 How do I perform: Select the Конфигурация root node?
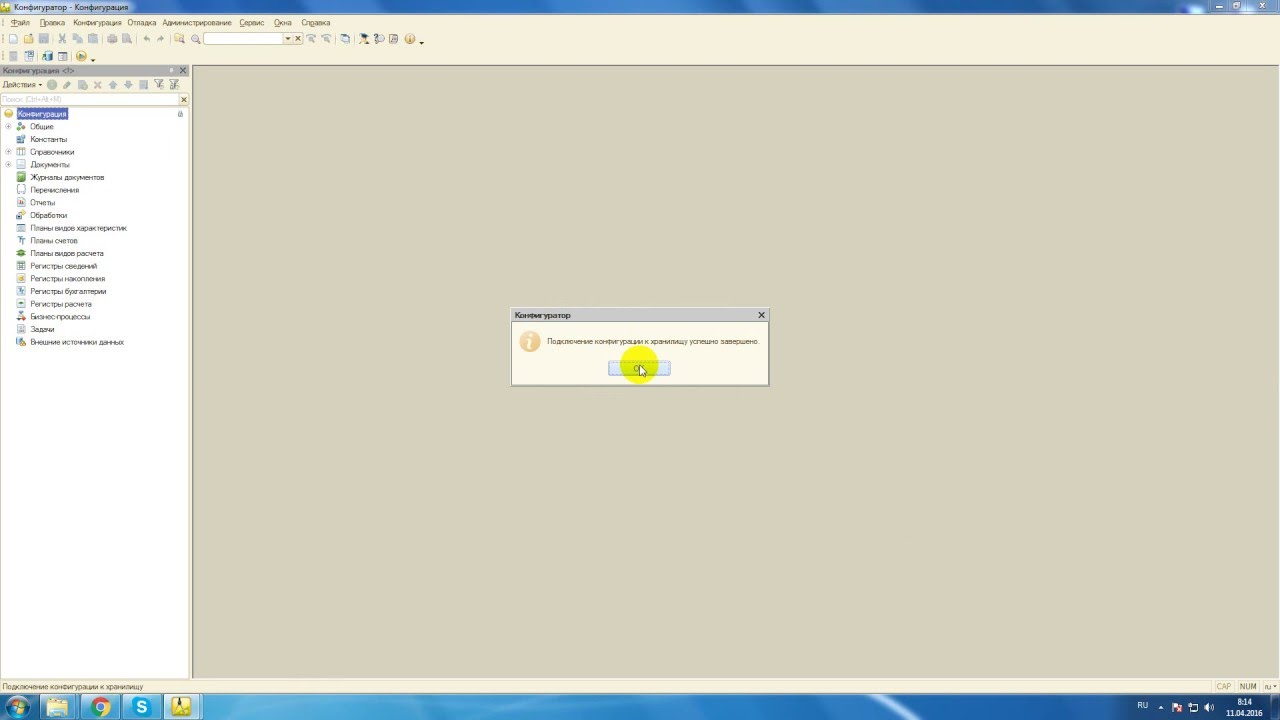coord(42,114)
